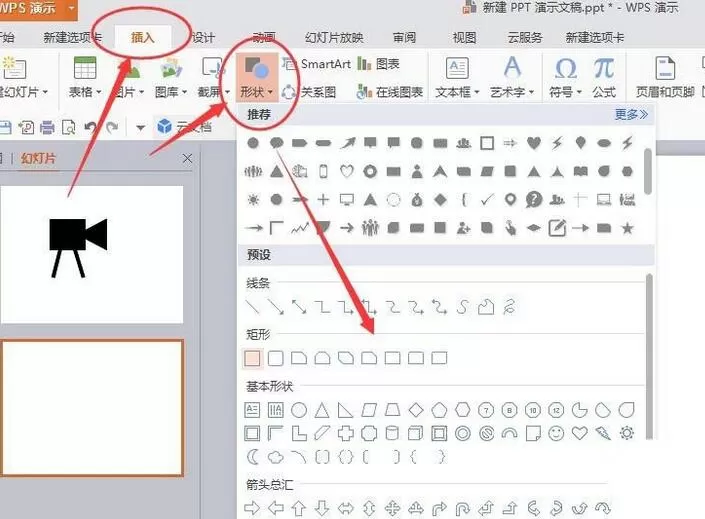The image size is (705, 519).
Task: Click the print icon in quick toolbar
Action: [x=47, y=128]
